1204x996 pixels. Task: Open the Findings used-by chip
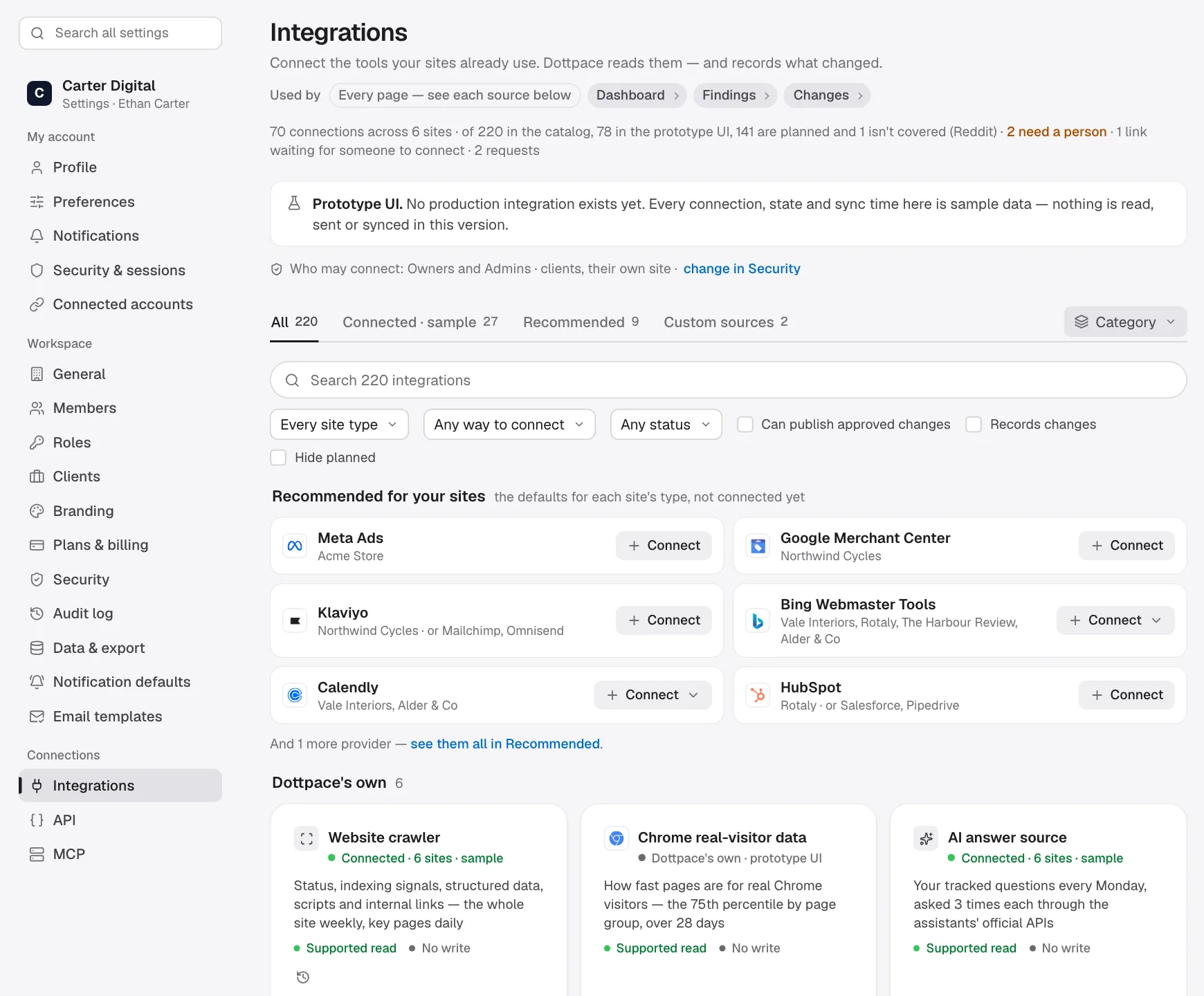(735, 95)
